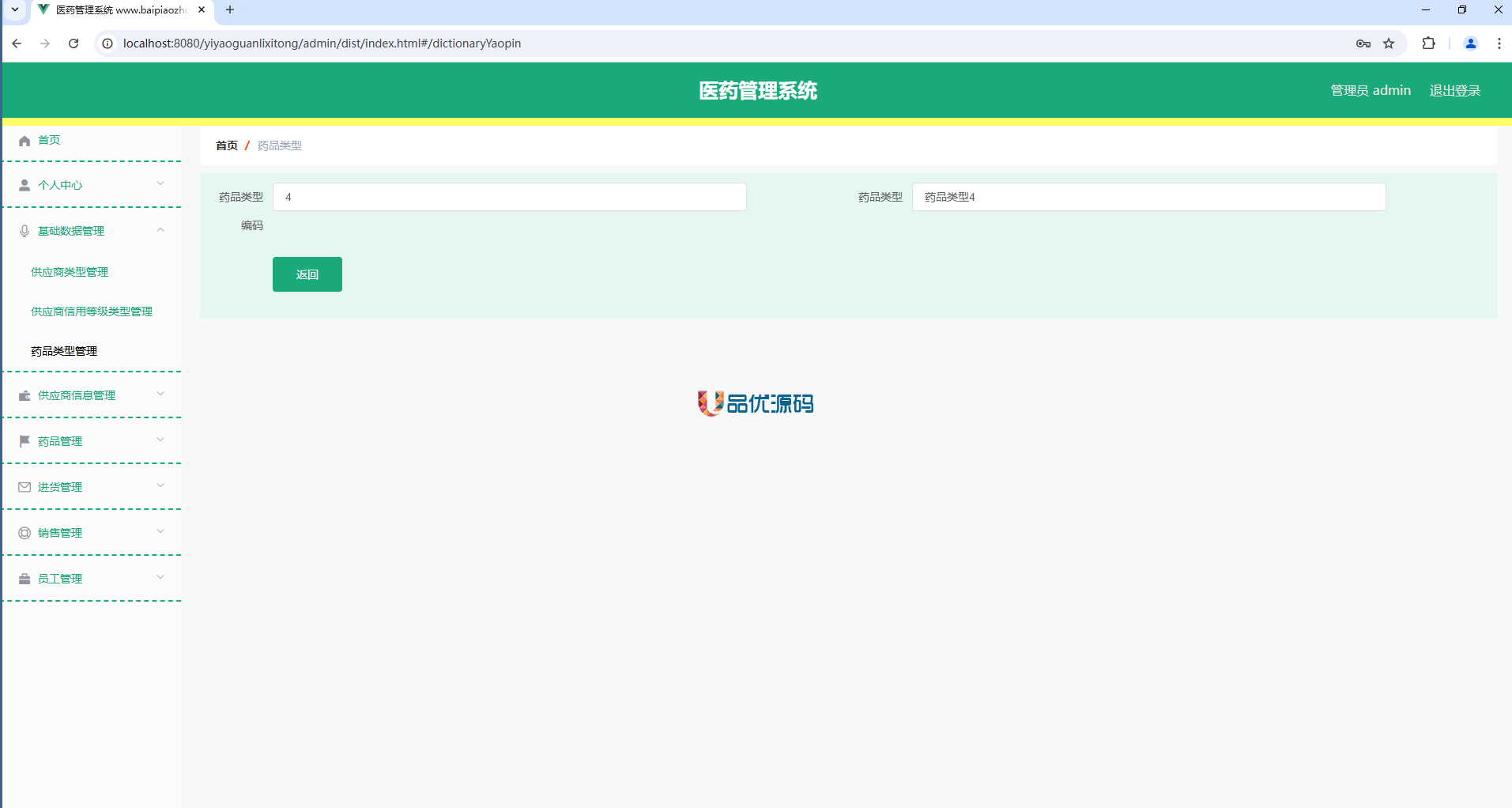Expand the 药品管理 chevron
1512x808 pixels.
[x=160, y=440]
